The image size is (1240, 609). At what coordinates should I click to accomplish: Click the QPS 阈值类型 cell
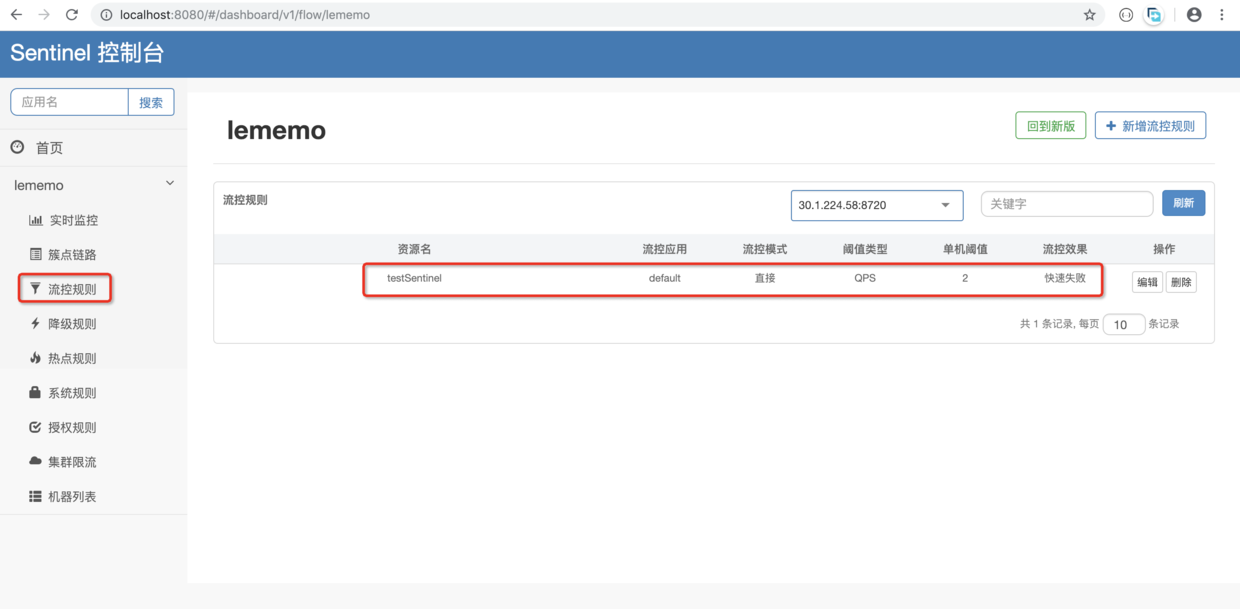pyautogui.click(x=865, y=278)
